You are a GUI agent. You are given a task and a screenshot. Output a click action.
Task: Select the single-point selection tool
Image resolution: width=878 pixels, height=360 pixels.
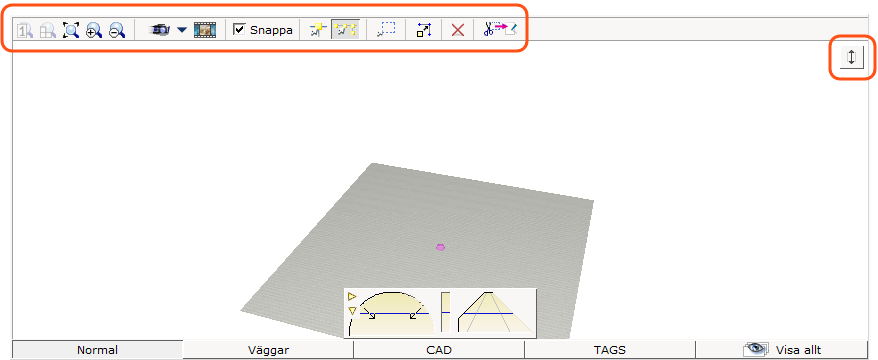coord(318,30)
